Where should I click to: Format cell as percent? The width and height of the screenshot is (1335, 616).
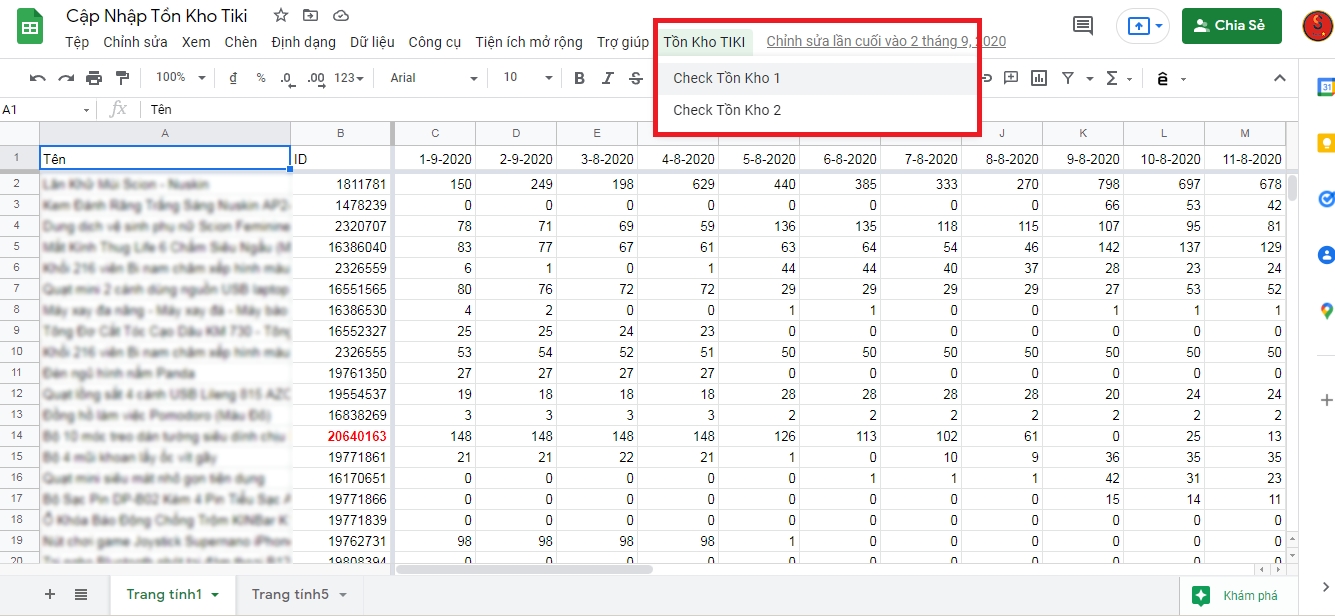point(260,78)
